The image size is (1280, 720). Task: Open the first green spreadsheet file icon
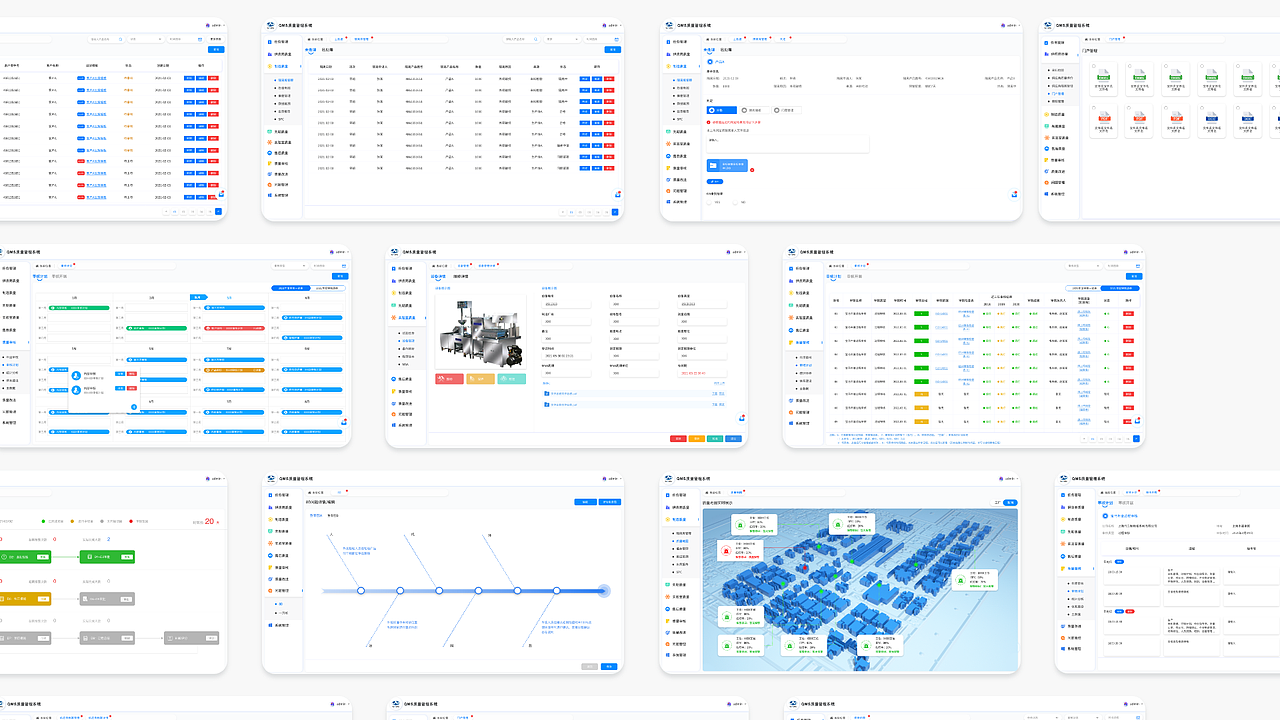click(x=1104, y=75)
